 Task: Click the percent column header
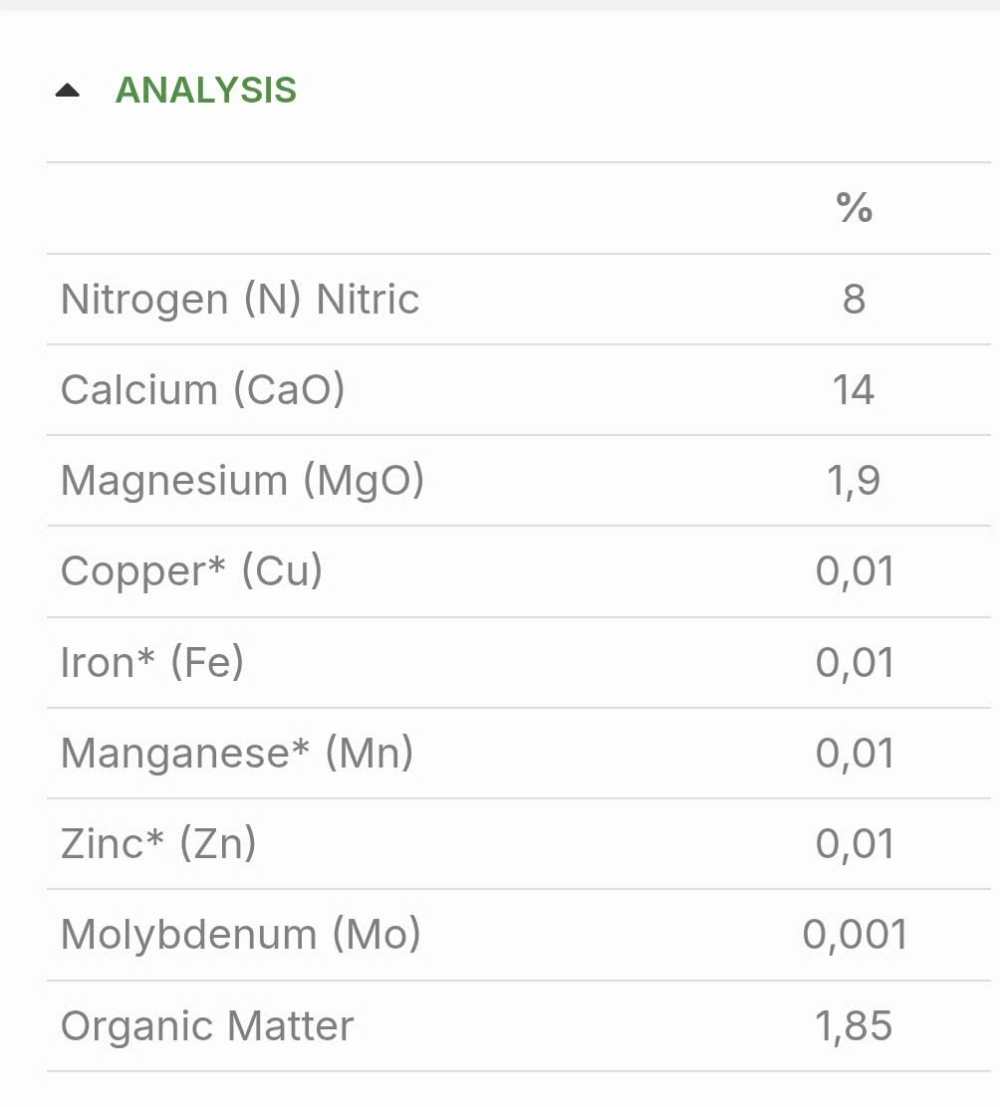[x=854, y=208]
